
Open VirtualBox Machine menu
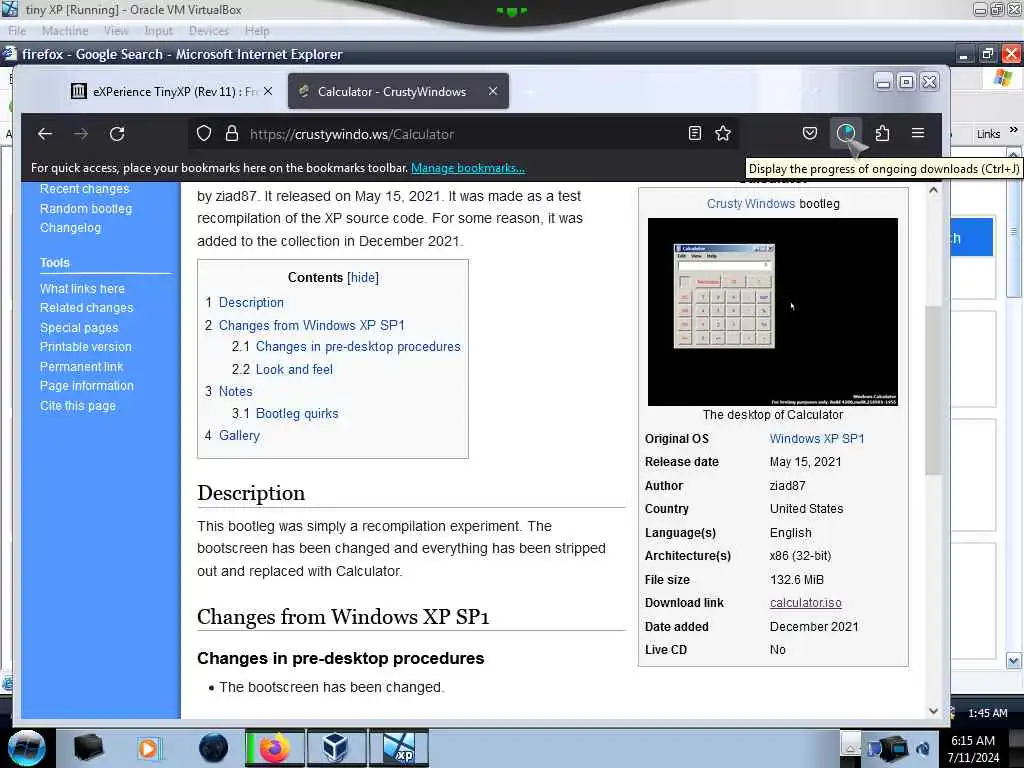coord(65,31)
